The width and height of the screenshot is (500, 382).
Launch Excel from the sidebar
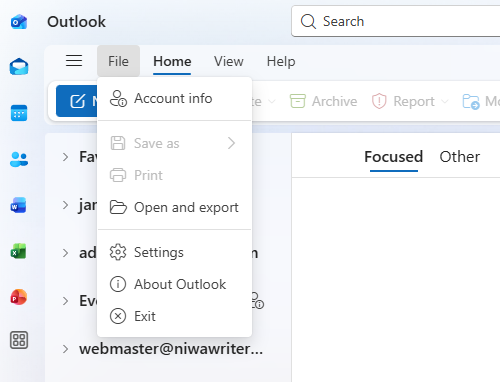(x=18, y=251)
